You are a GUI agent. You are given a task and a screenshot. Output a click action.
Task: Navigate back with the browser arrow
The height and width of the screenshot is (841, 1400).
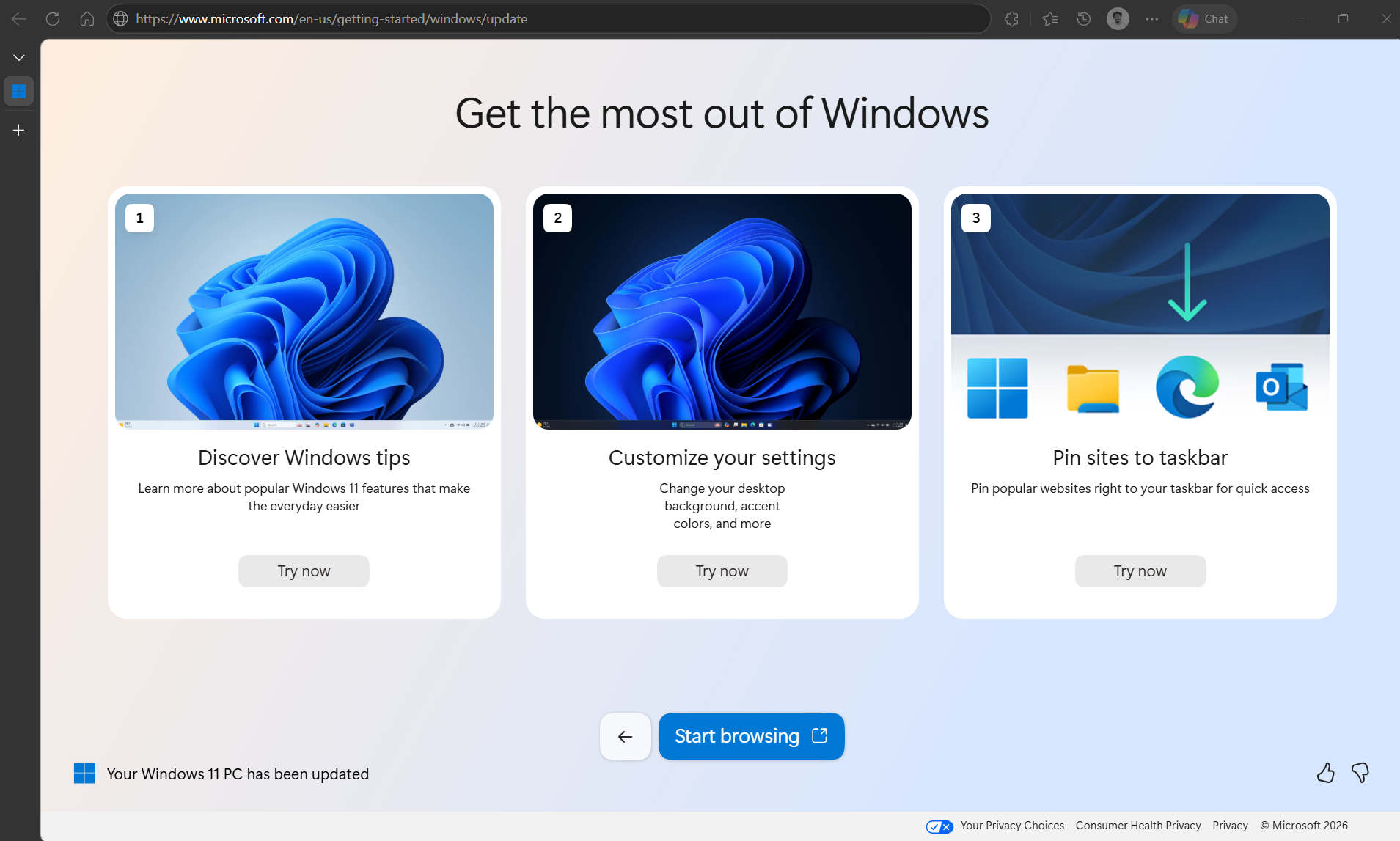[x=18, y=18]
